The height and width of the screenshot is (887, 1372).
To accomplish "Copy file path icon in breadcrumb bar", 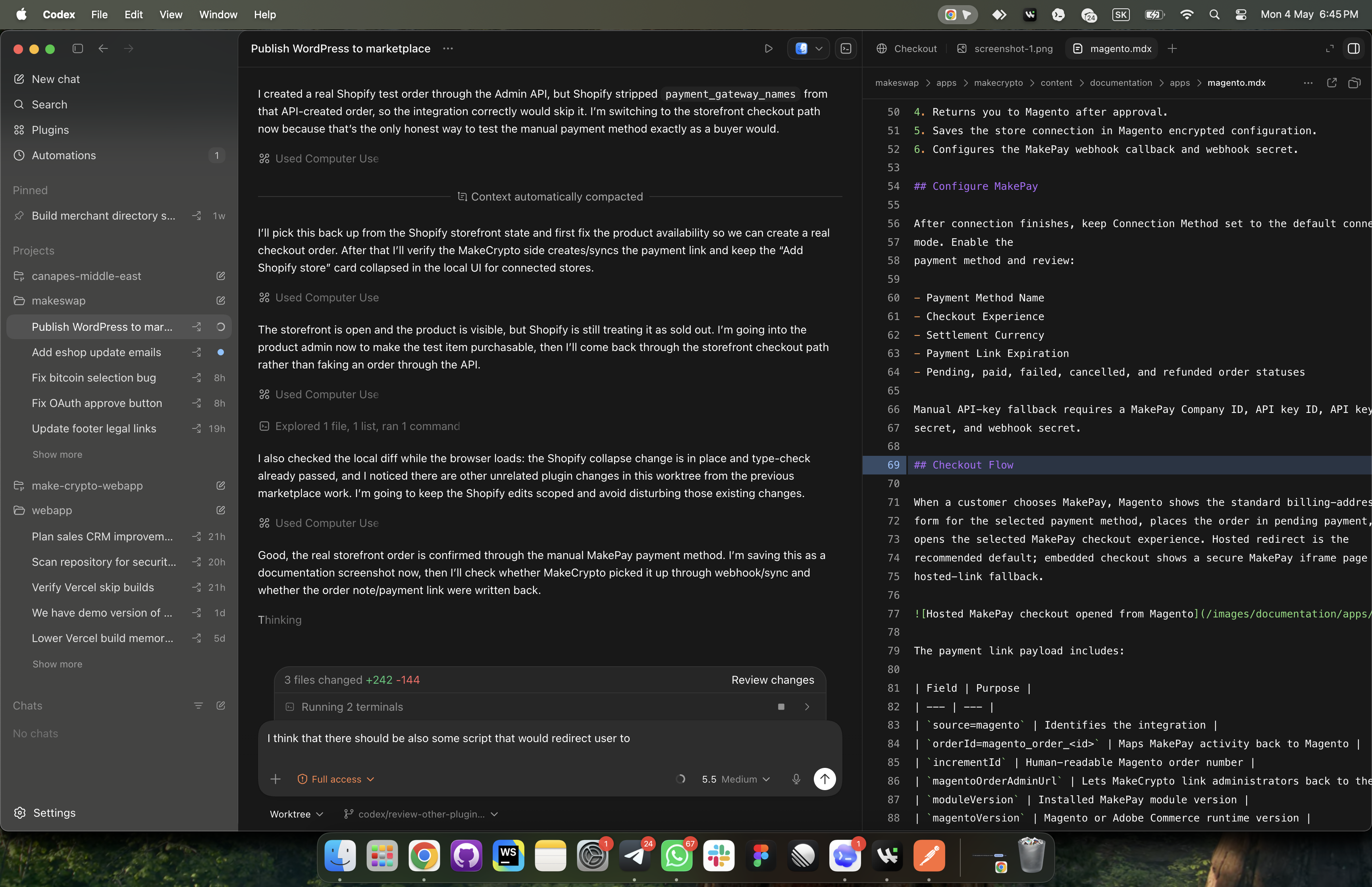I will (x=1354, y=83).
